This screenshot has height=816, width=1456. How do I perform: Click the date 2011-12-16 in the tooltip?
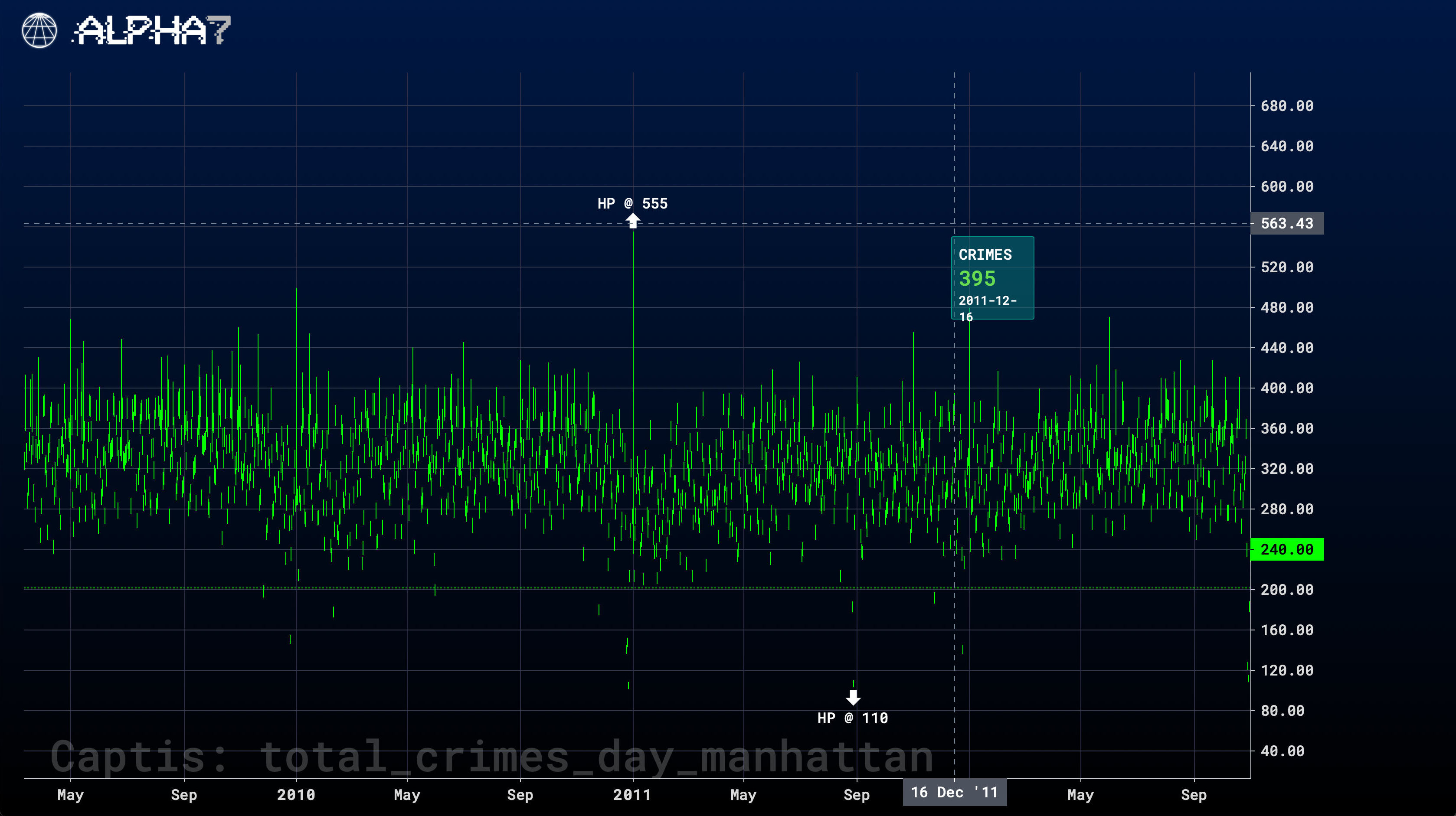988,309
